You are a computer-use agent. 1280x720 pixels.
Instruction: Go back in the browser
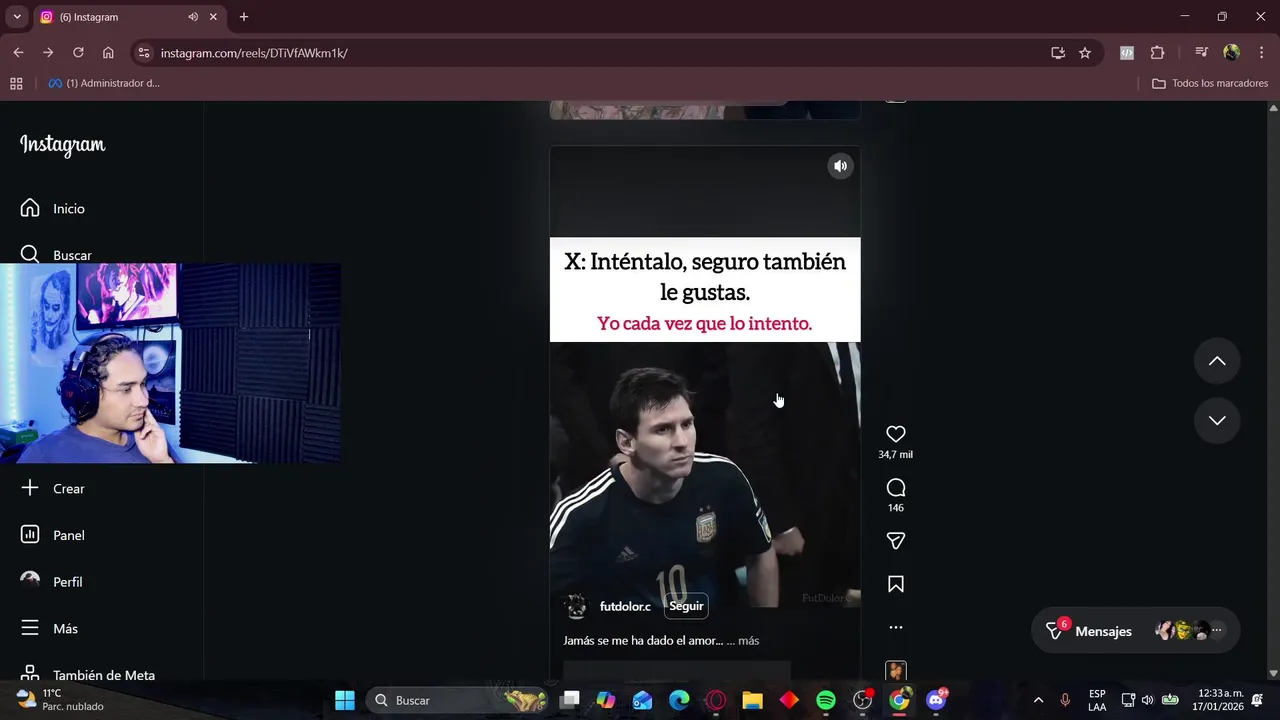pyautogui.click(x=18, y=53)
